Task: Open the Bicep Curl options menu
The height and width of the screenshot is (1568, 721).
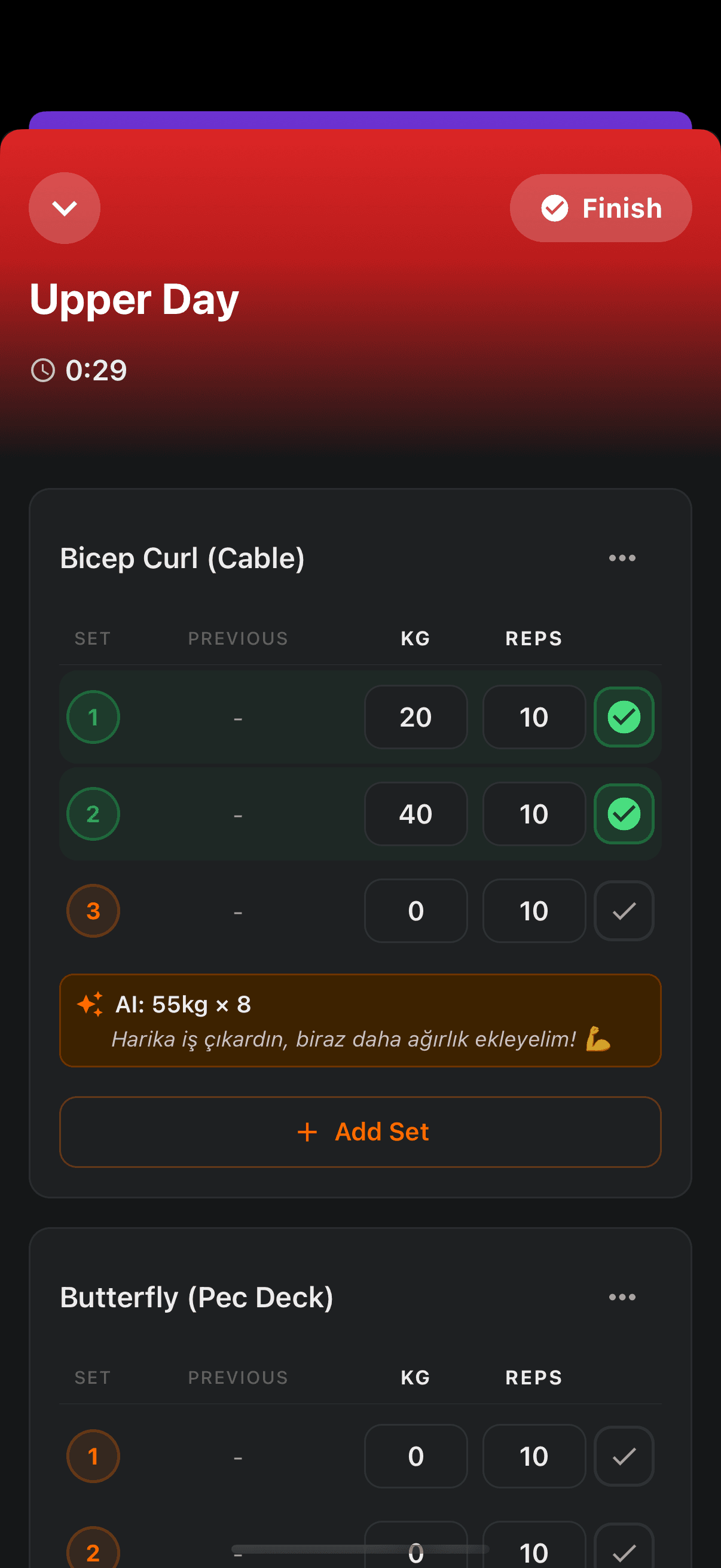Action: pyautogui.click(x=622, y=557)
